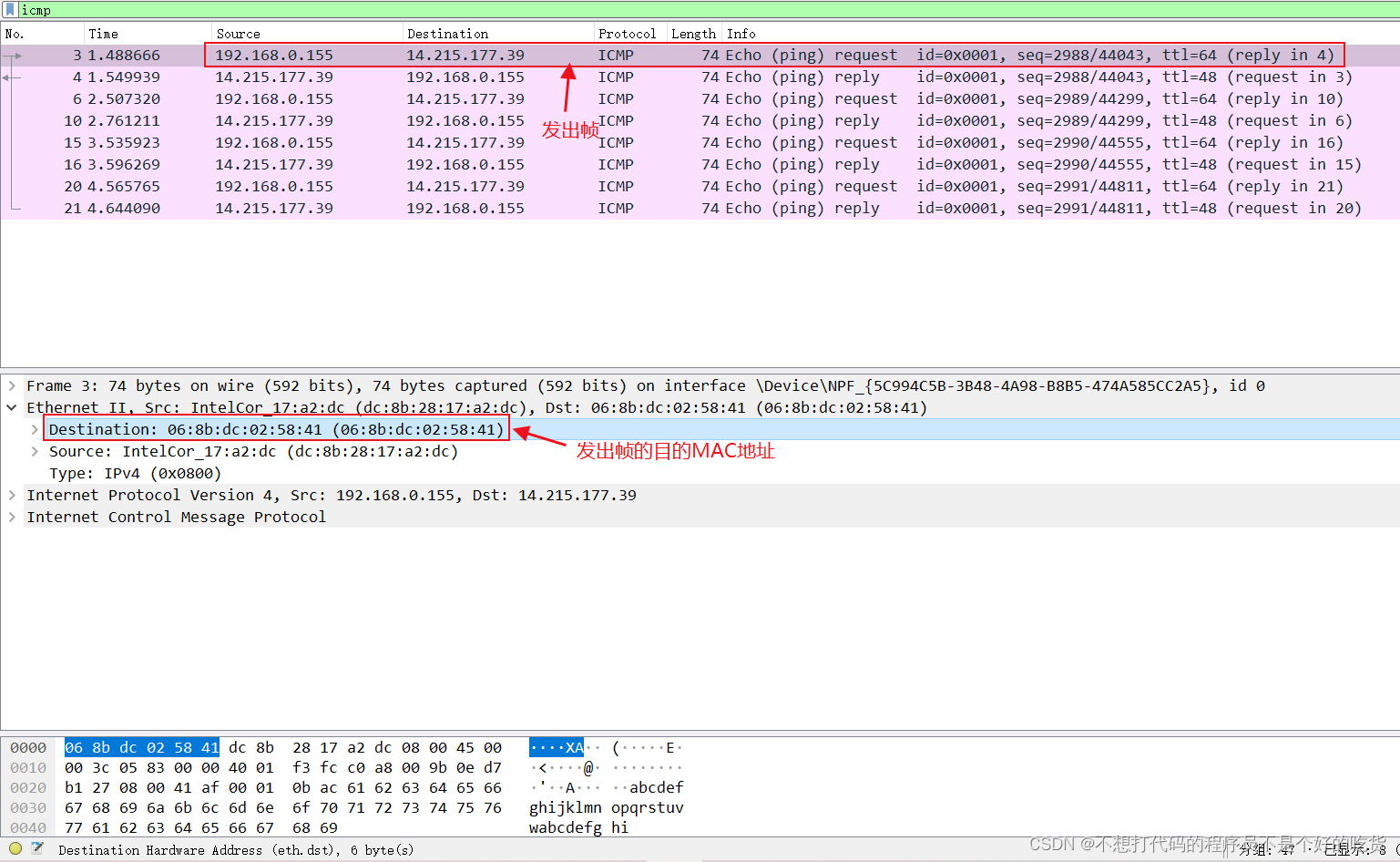1400x862 pixels.
Task: Sort by the Destination column header
Action: [498, 34]
